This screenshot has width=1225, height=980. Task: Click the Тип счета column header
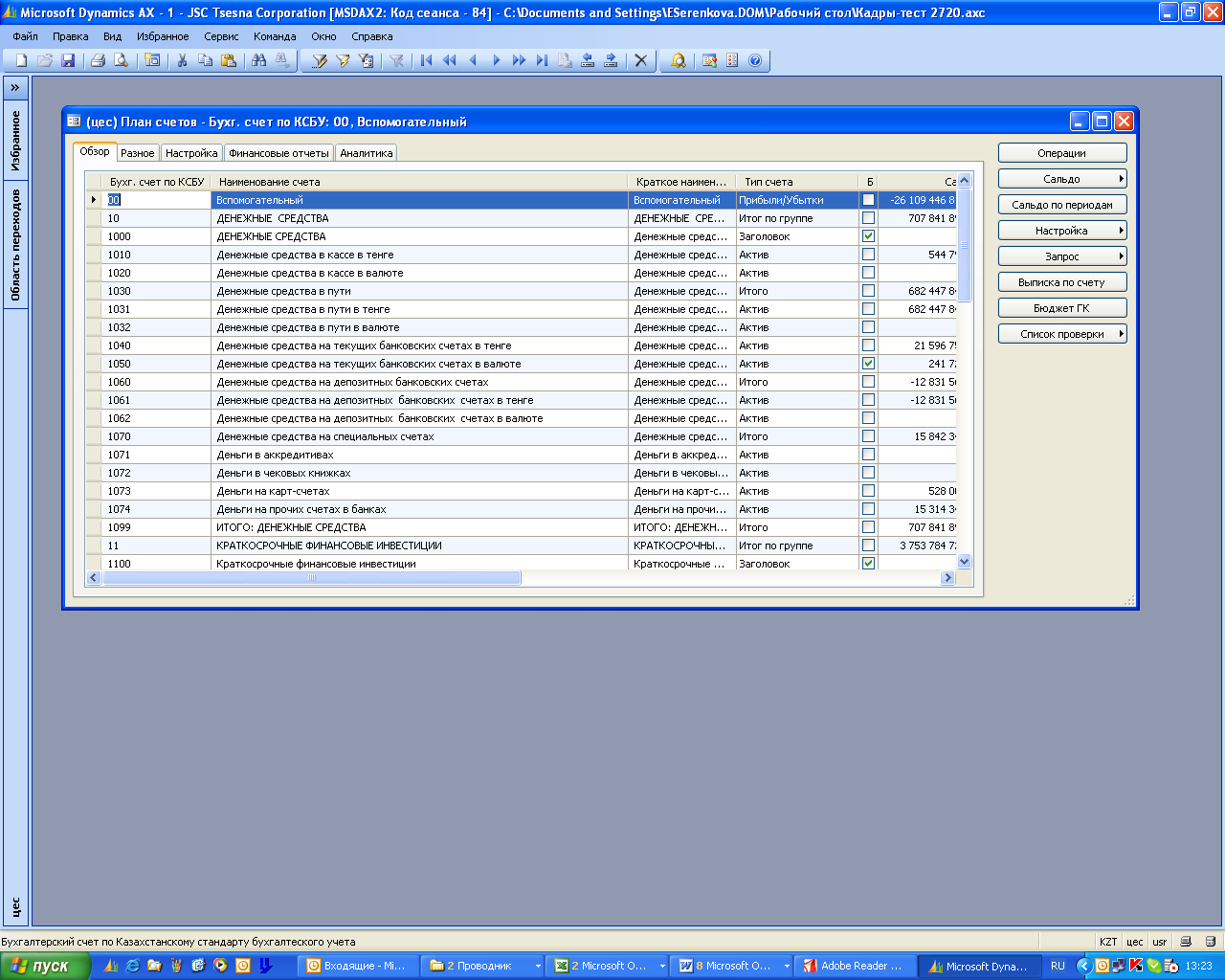[797, 182]
